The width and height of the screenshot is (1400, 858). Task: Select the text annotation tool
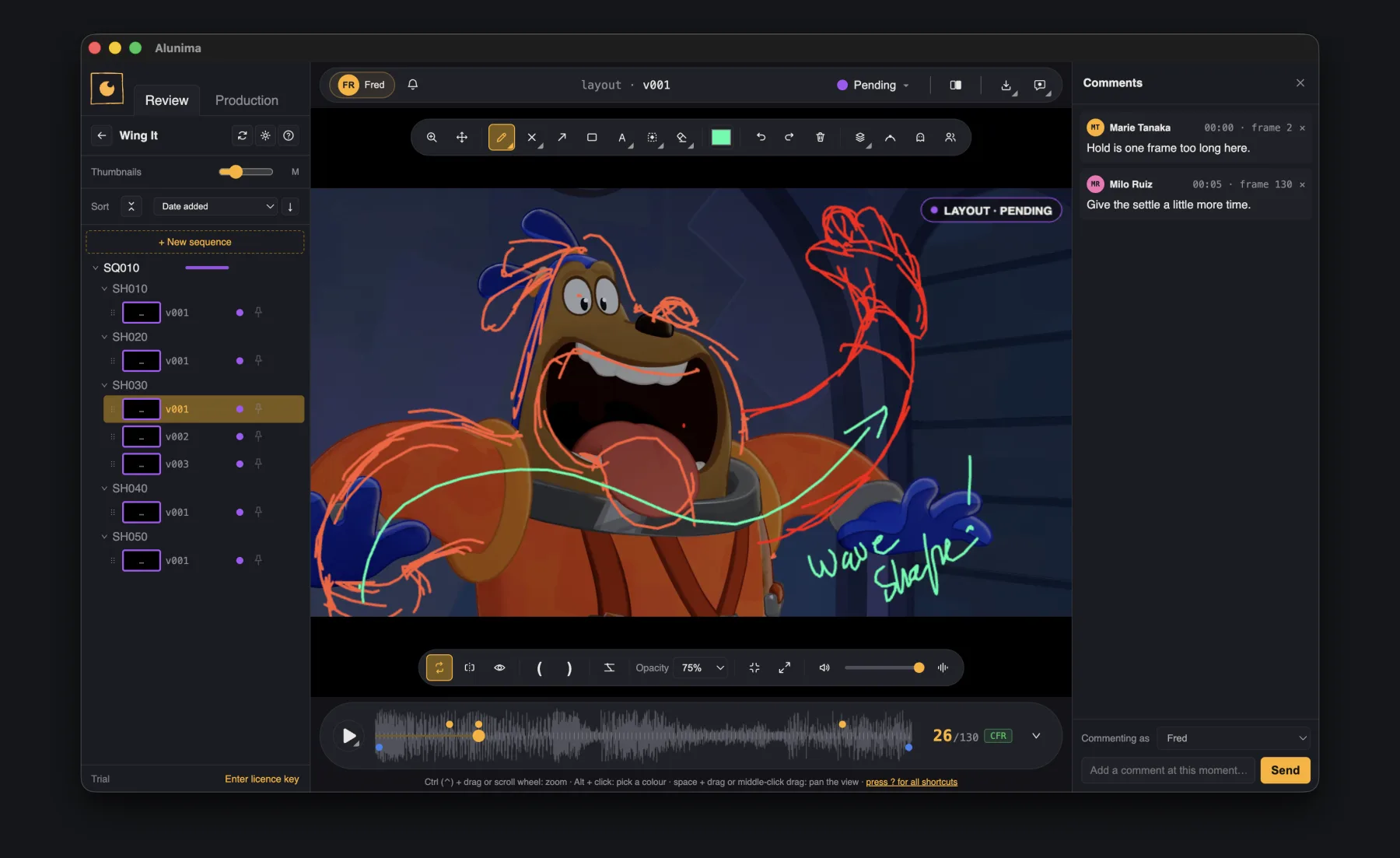click(622, 138)
